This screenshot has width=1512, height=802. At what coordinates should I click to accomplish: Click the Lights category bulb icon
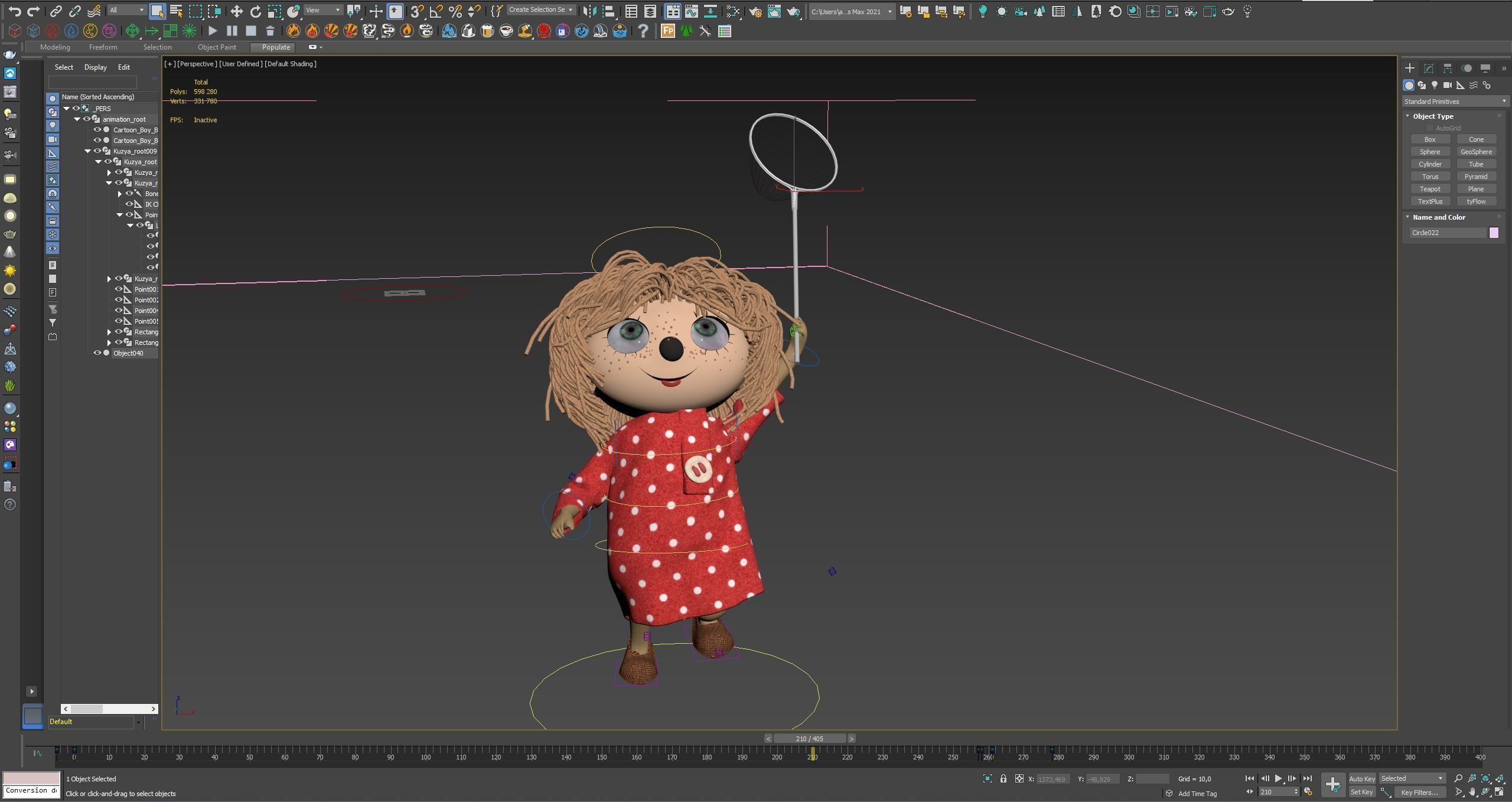(1435, 86)
